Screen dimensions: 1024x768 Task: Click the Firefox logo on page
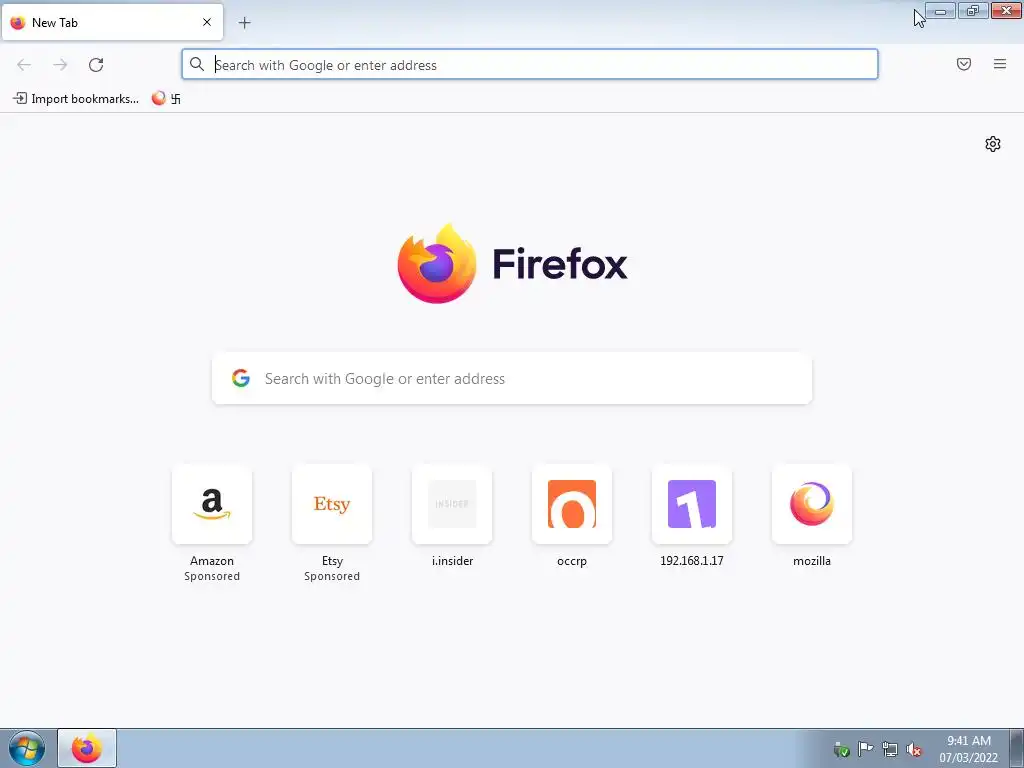coord(512,264)
